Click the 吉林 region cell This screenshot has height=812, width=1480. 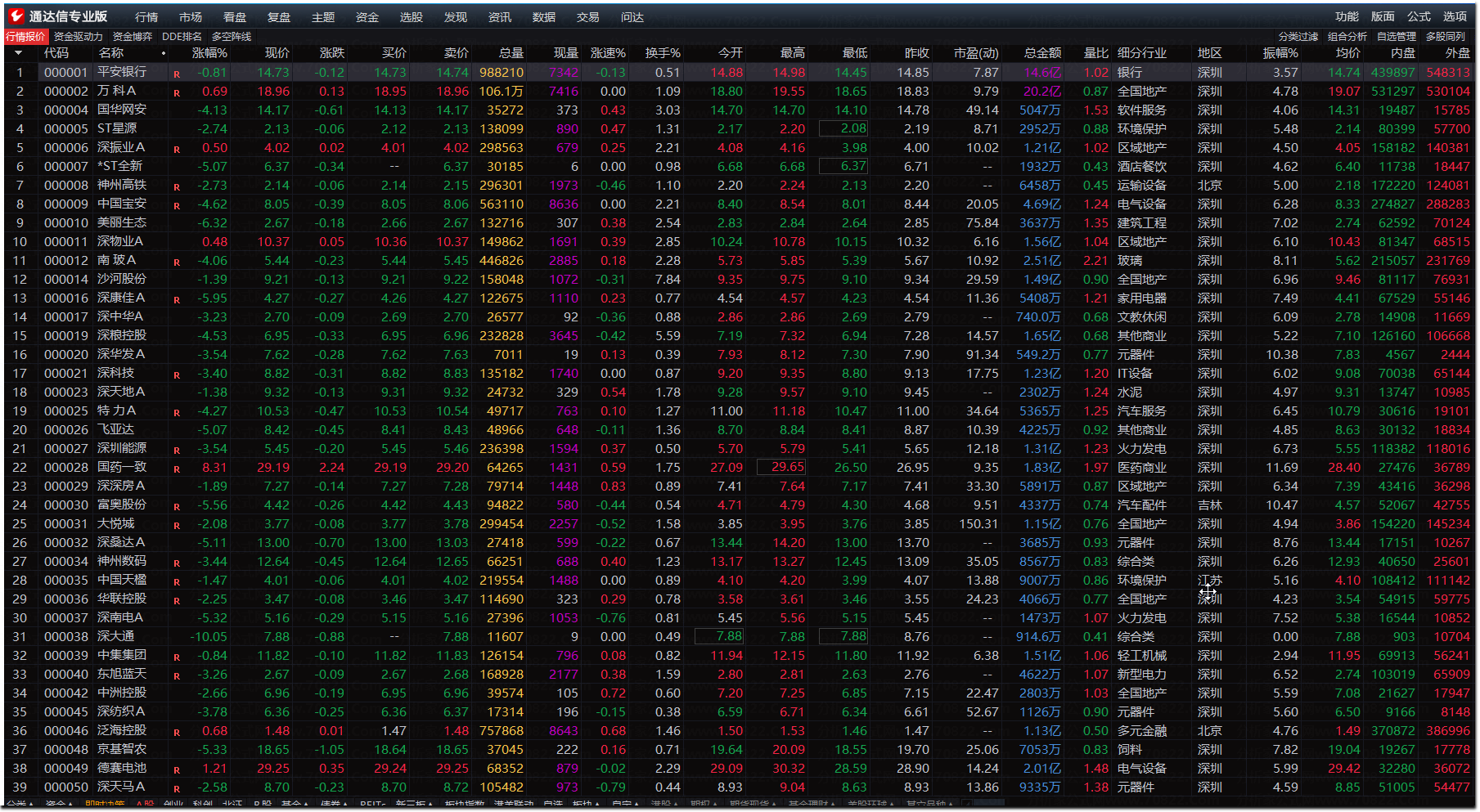click(x=1210, y=505)
